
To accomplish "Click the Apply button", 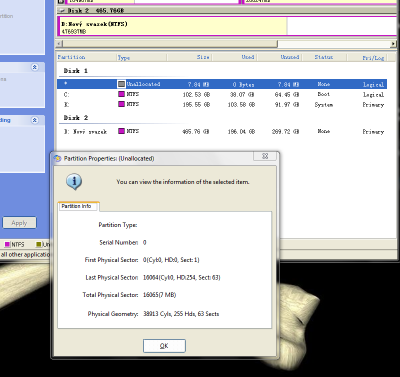I will pyautogui.click(x=19, y=223).
